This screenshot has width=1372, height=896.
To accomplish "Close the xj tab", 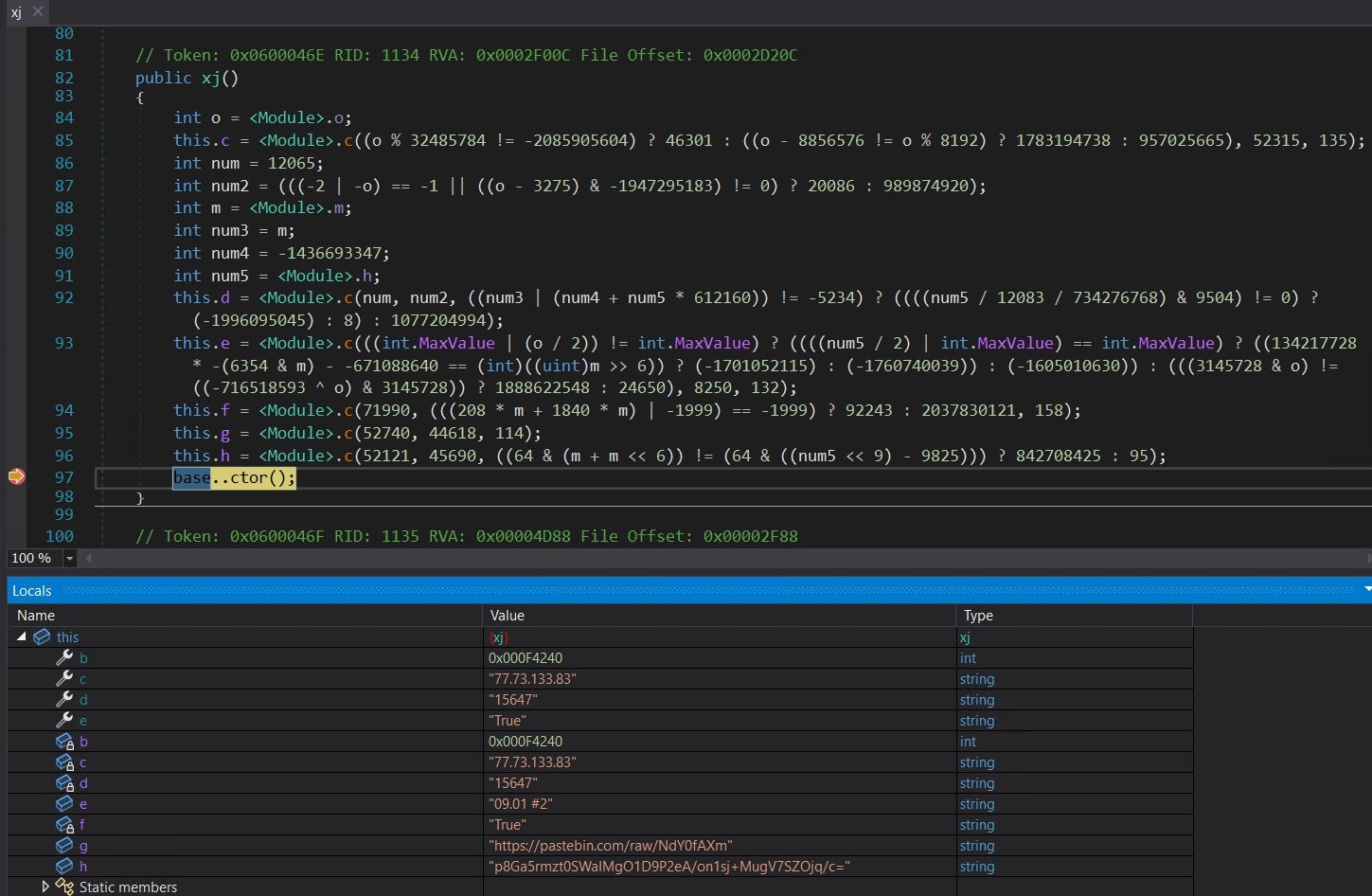I will (x=38, y=11).
